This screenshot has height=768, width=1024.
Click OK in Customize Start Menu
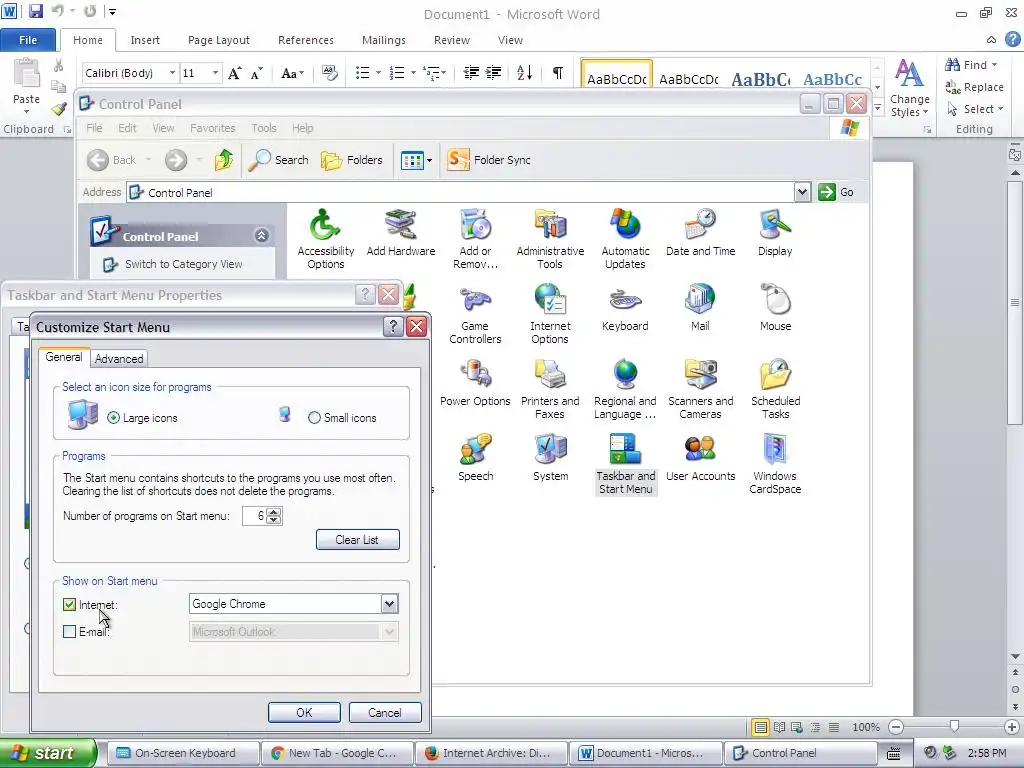304,712
